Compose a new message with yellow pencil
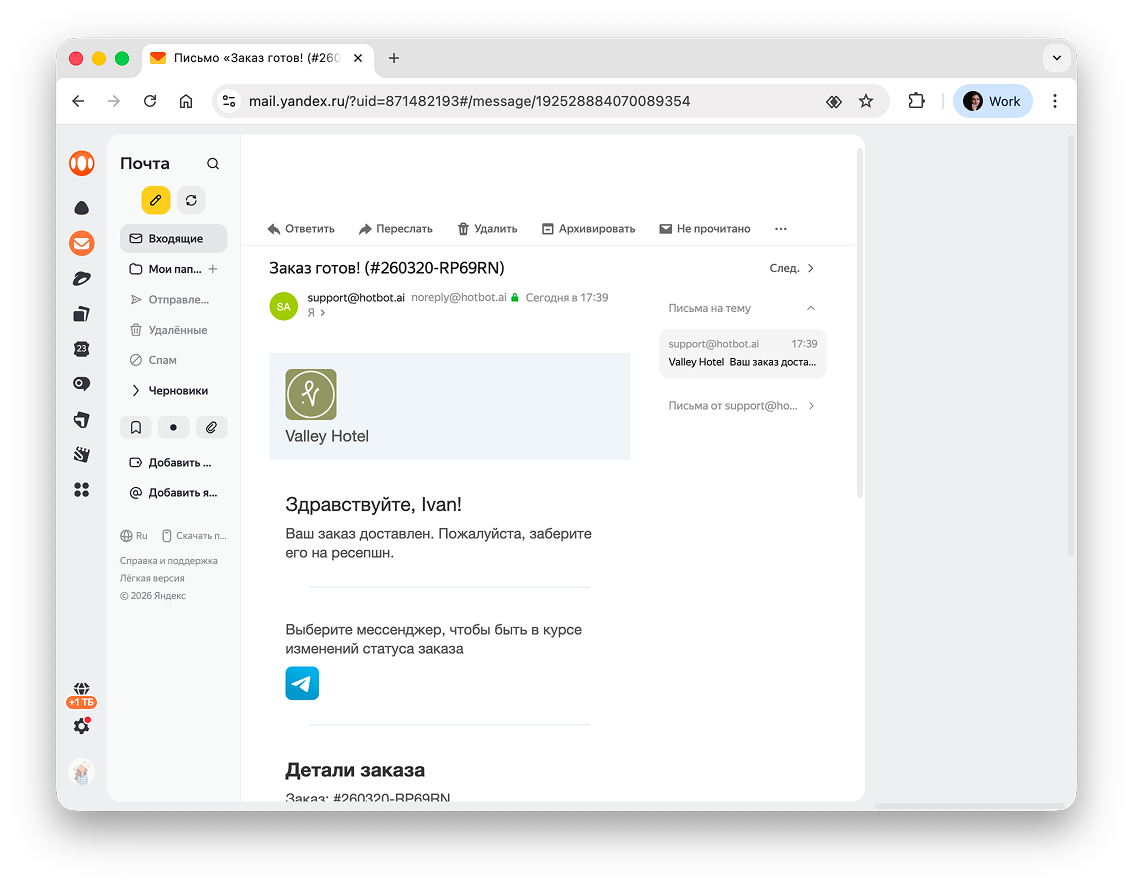Image resolution: width=1133 pixels, height=885 pixels. coord(155,200)
